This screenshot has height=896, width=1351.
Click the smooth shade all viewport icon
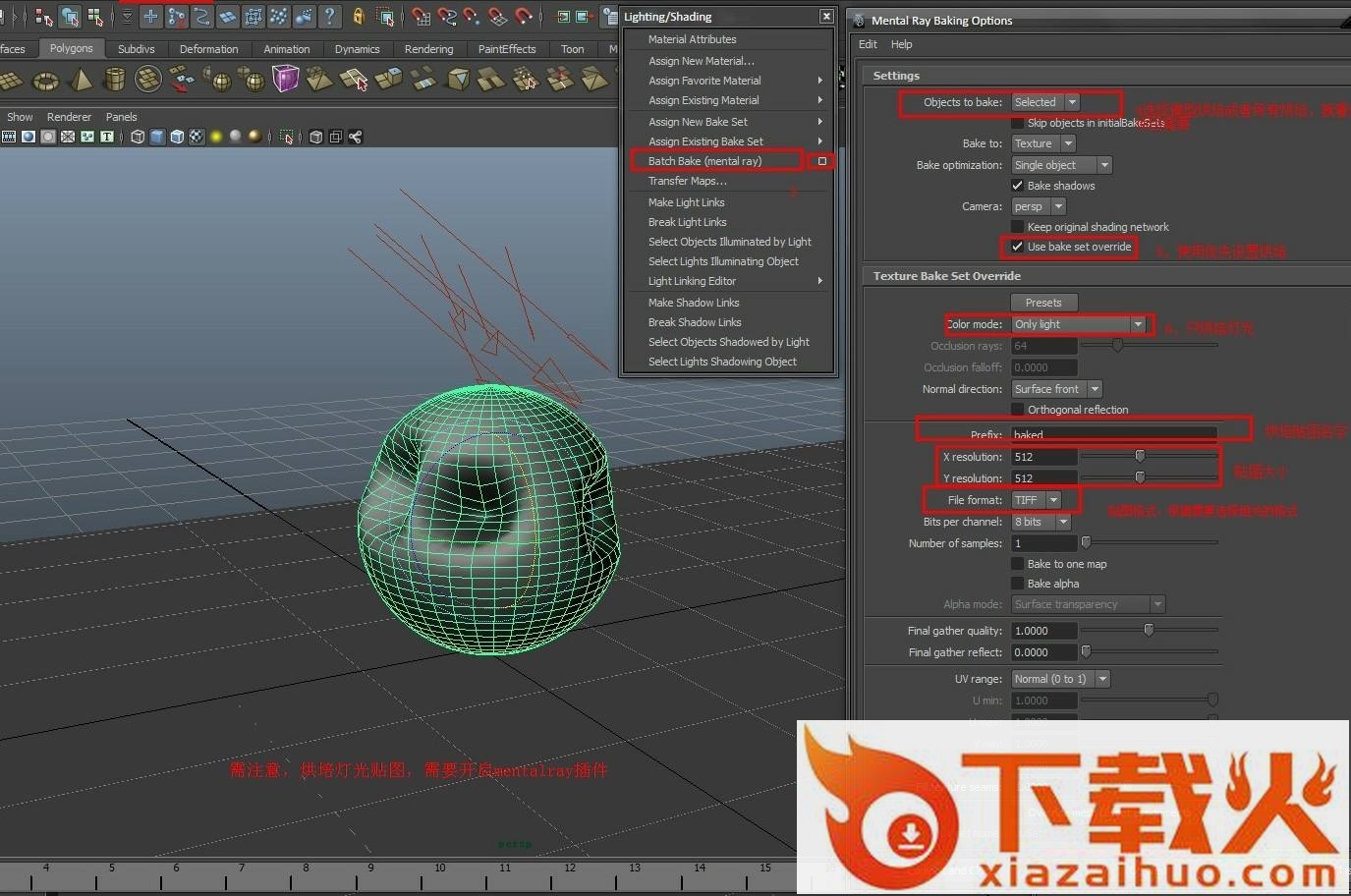(157, 137)
